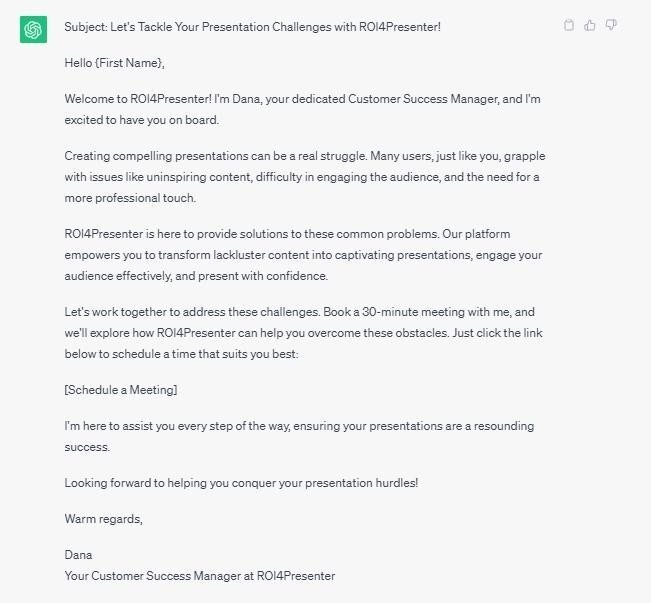651x603 pixels.
Task: Click the Welcome to ROI4Presenter paragraph
Action: 302,110
